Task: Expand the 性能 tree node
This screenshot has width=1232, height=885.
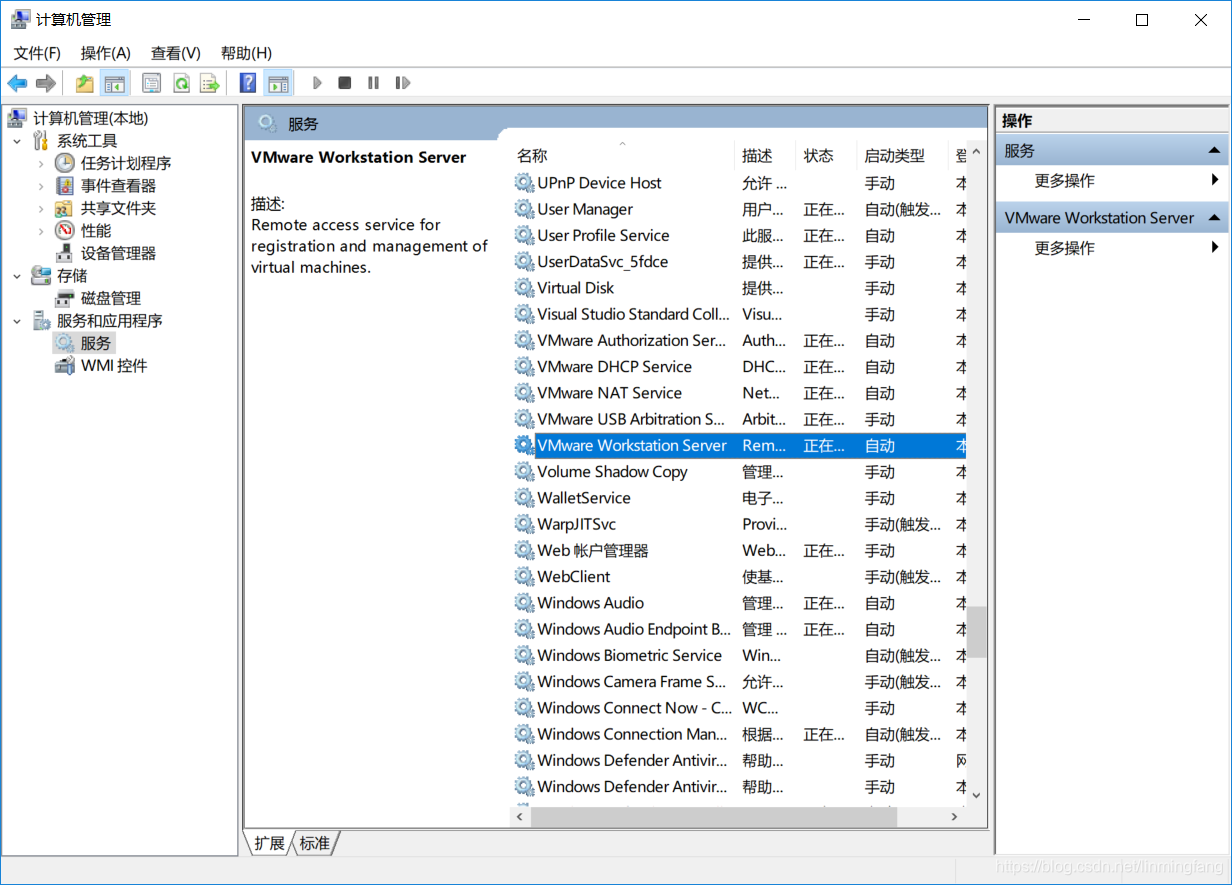Action: tap(40, 231)
